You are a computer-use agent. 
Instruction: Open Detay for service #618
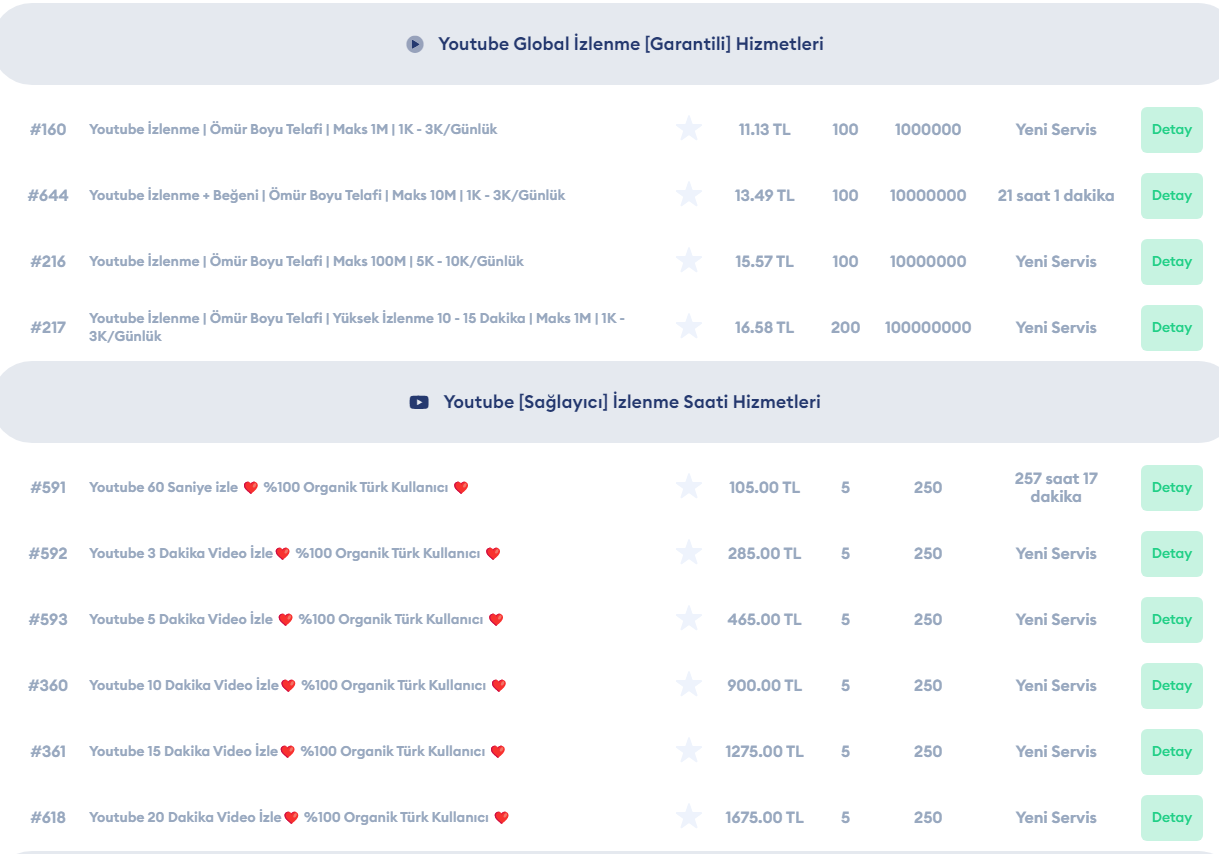coord(1171,818)
